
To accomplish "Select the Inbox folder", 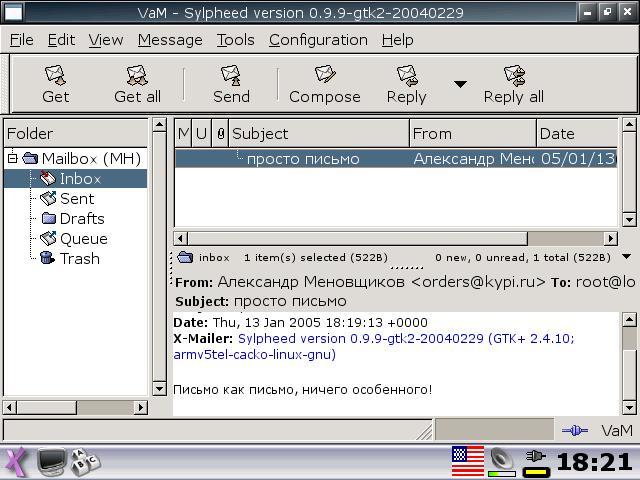I will click(76, 179).
